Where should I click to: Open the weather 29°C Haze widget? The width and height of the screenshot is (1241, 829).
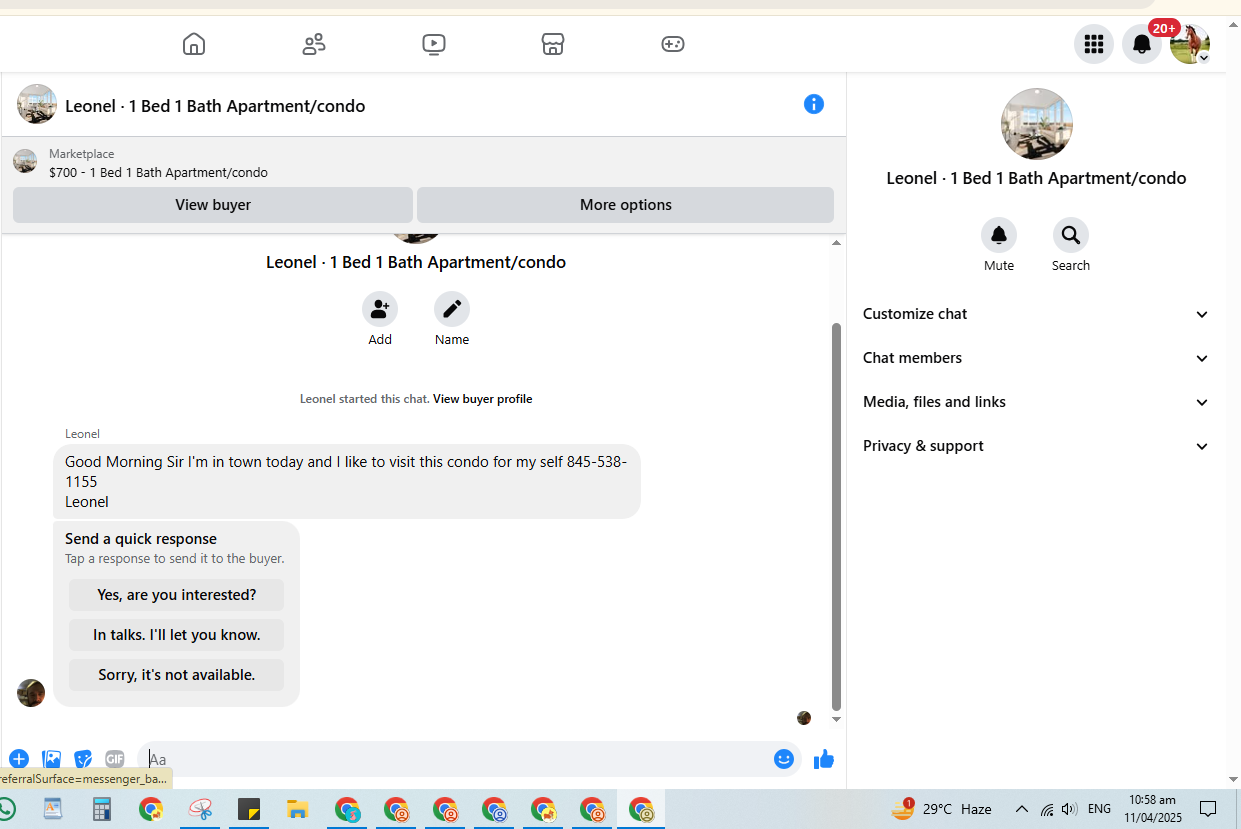941,809
